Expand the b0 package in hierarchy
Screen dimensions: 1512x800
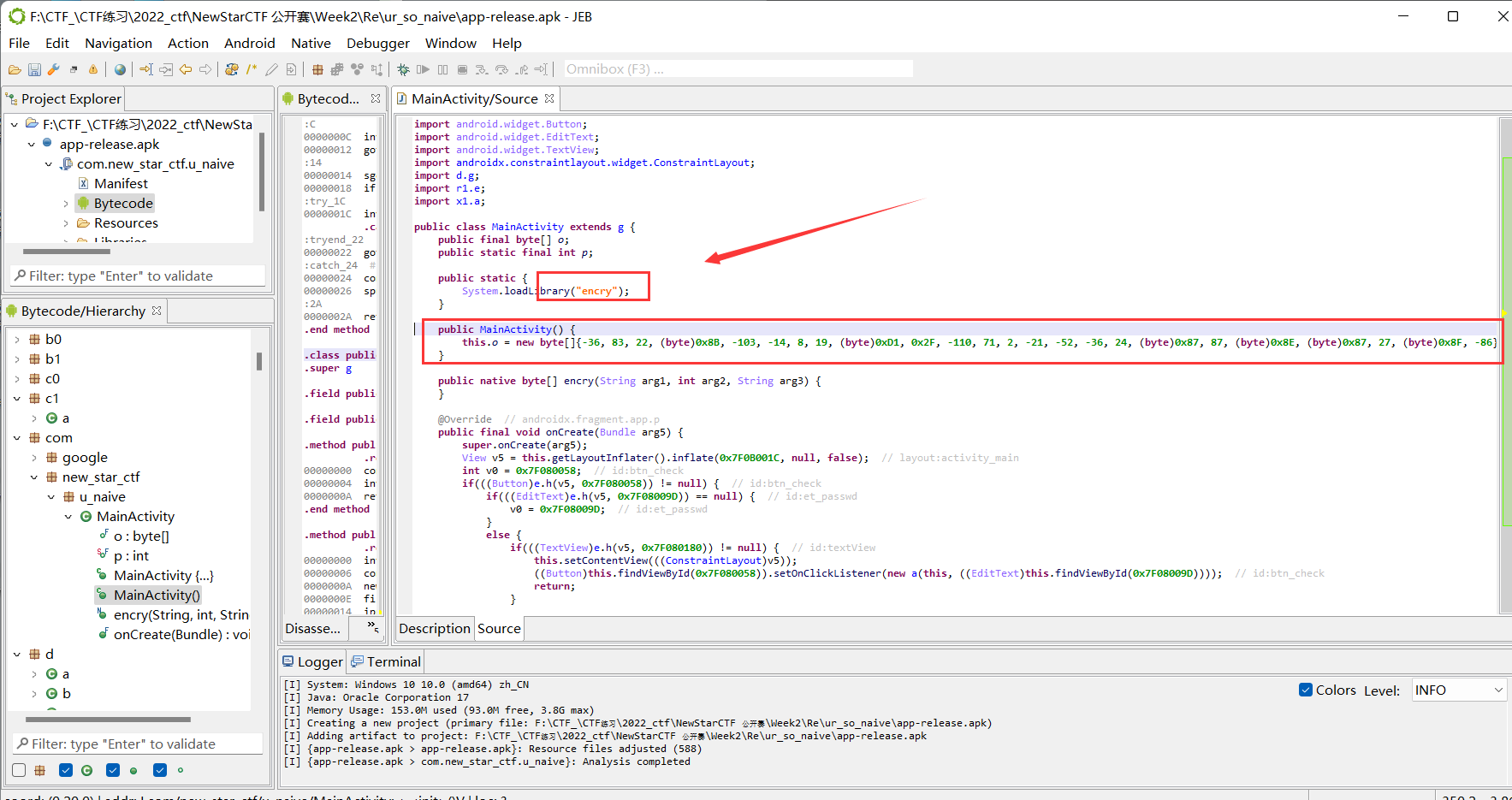17,339
